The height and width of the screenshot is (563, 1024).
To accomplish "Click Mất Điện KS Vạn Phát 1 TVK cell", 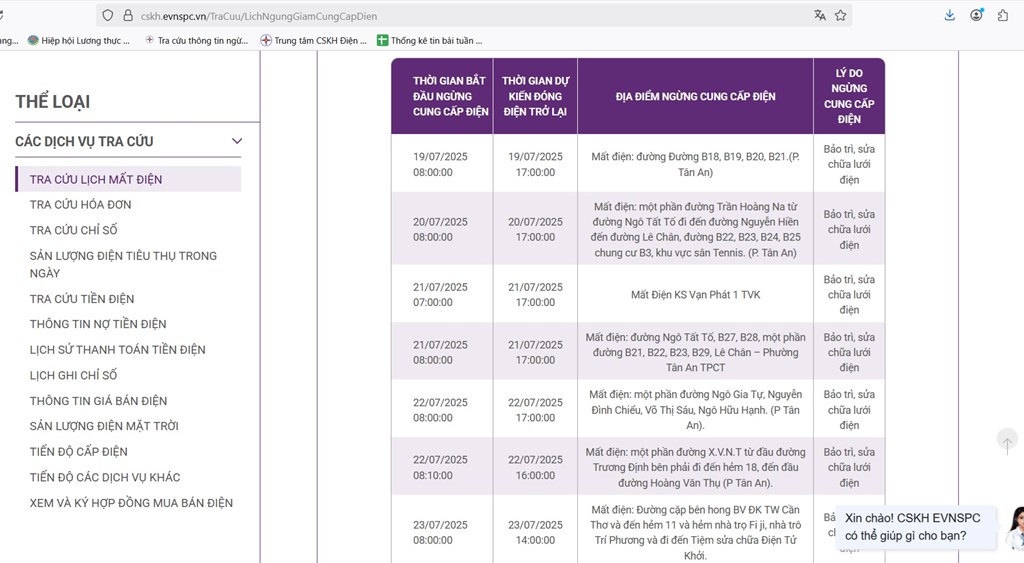I will click(x=696, y=295).
